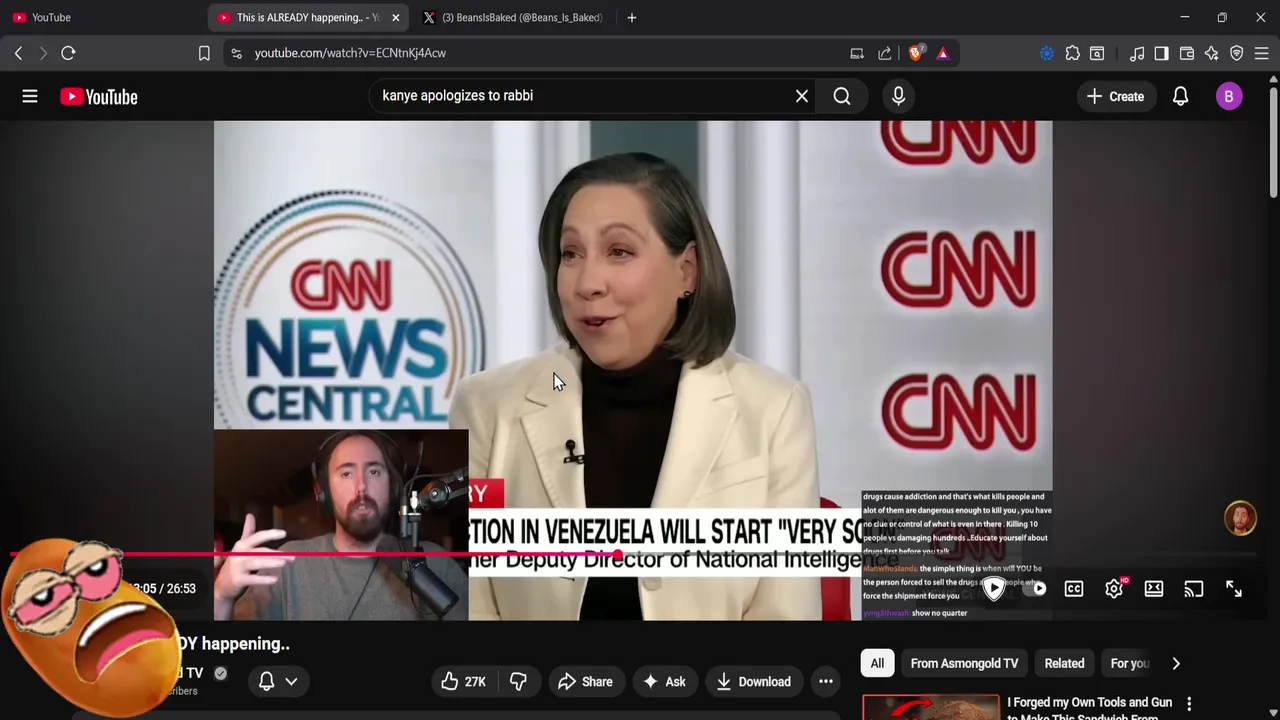
Task: Open account menu avatar B
Action: 1229,96
